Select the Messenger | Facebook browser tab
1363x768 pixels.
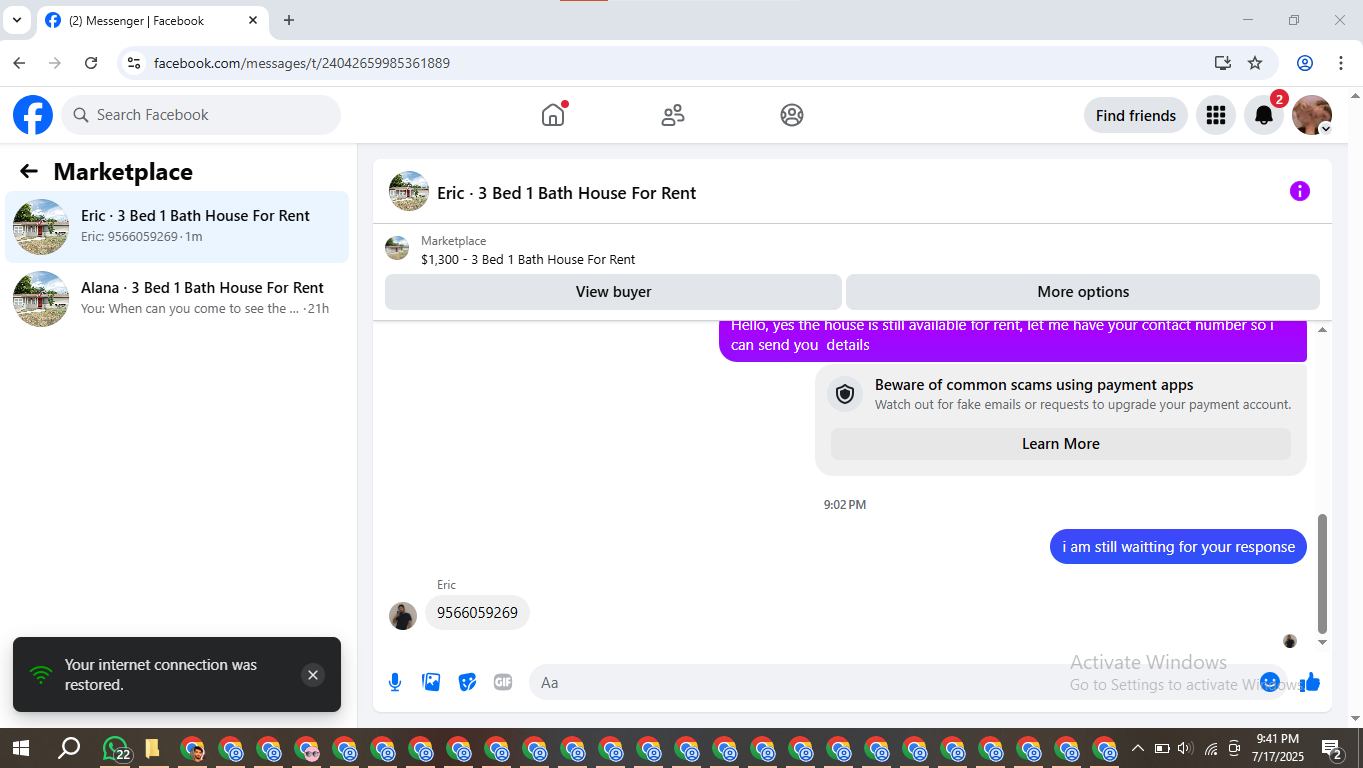153,21
